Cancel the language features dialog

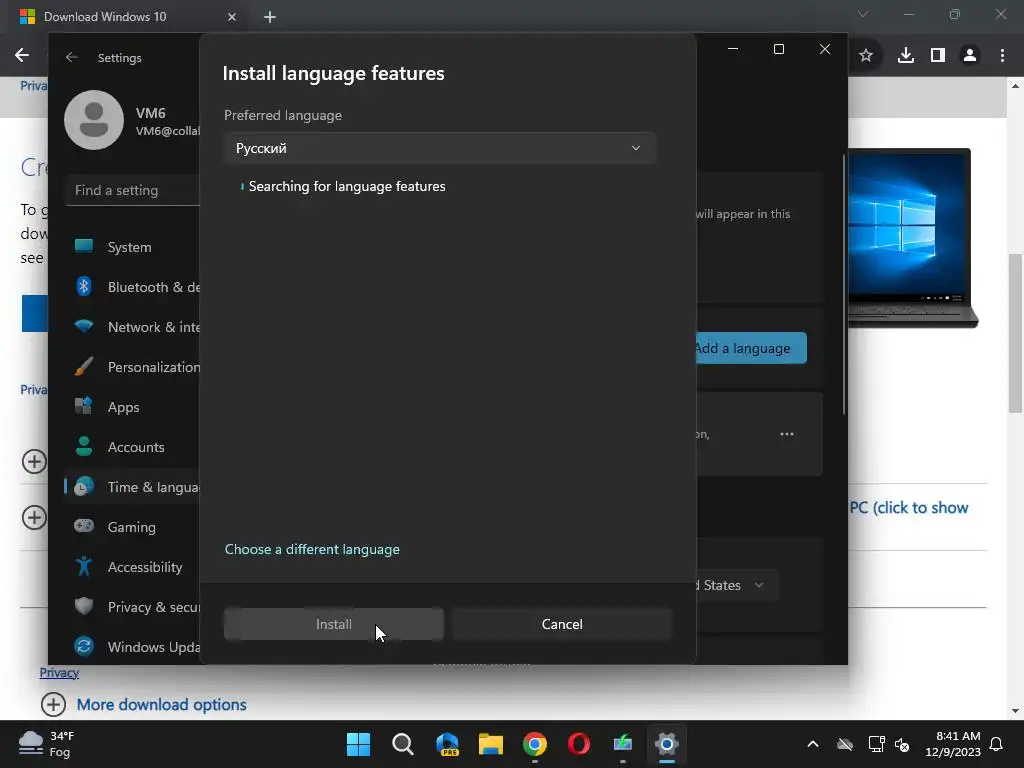click(x=562, y=624)
